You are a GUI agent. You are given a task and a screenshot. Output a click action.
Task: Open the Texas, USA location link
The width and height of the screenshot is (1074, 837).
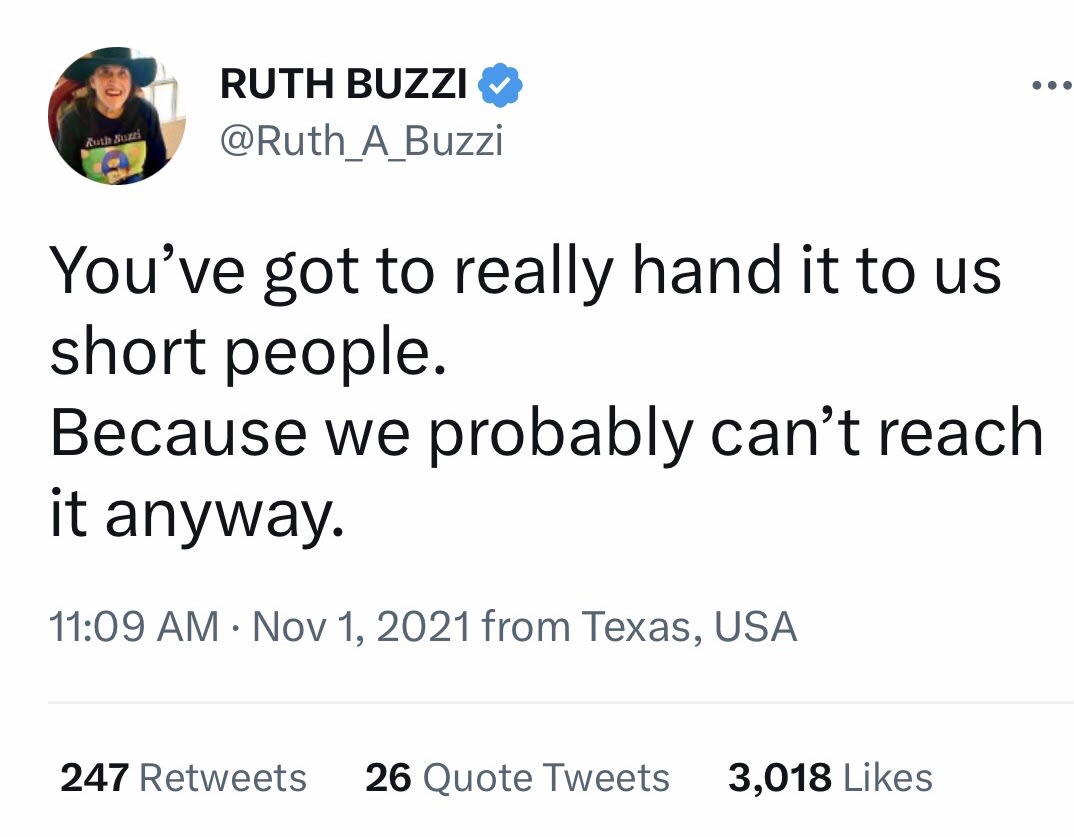689,627
